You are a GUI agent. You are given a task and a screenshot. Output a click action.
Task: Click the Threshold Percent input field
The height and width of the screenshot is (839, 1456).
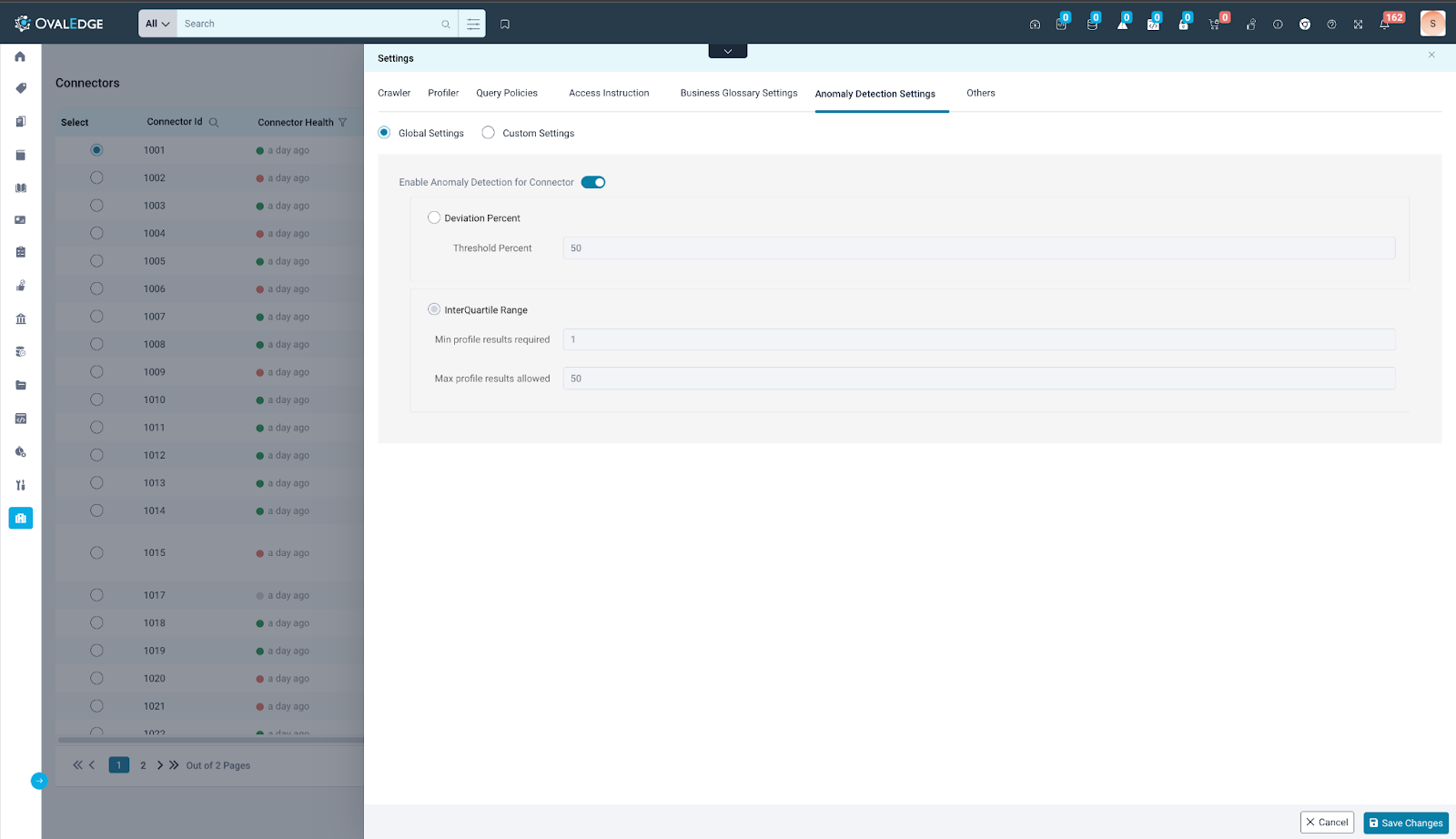coord(979,248)
